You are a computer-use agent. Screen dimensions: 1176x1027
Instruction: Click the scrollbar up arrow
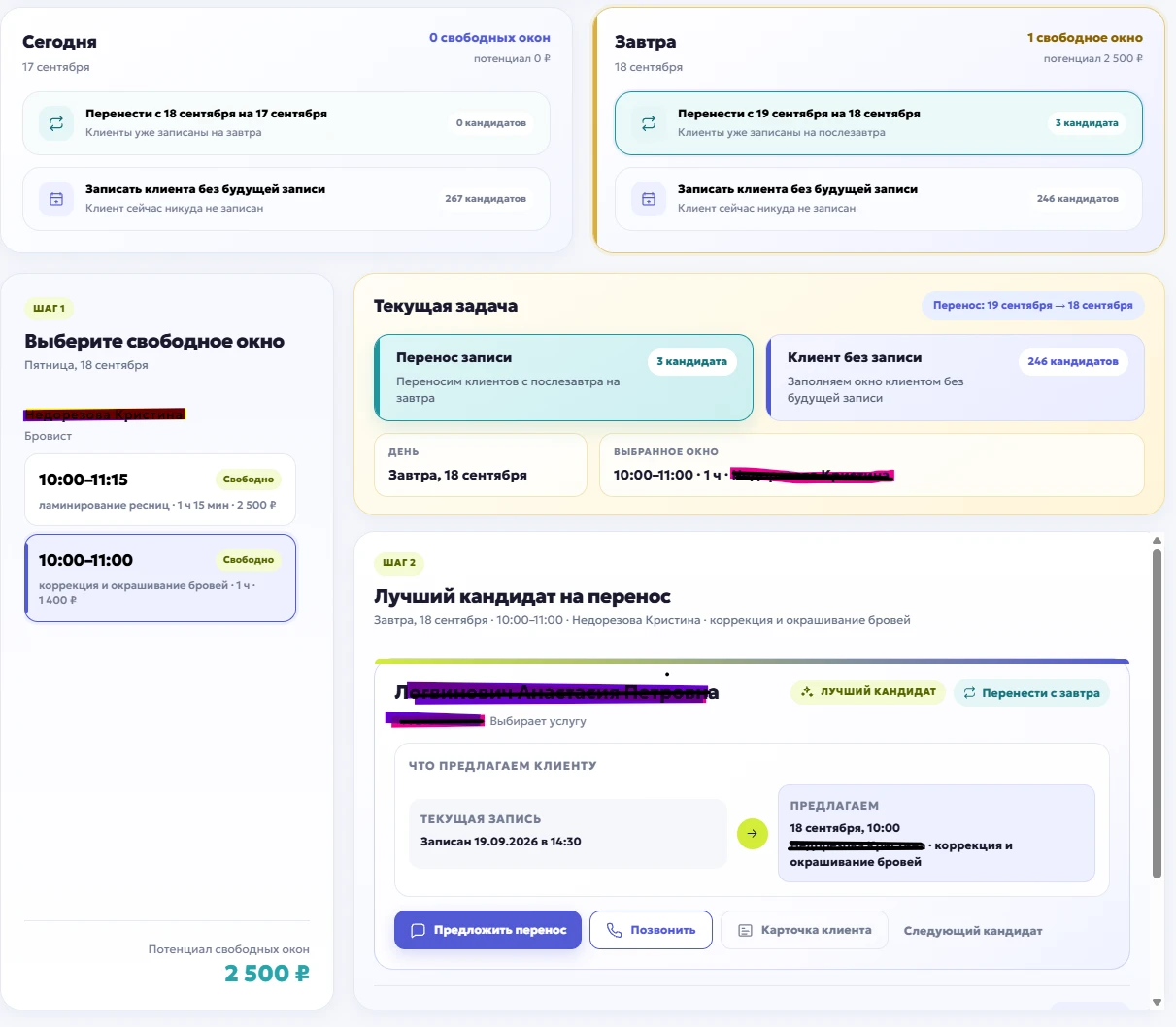(1157, 541)
